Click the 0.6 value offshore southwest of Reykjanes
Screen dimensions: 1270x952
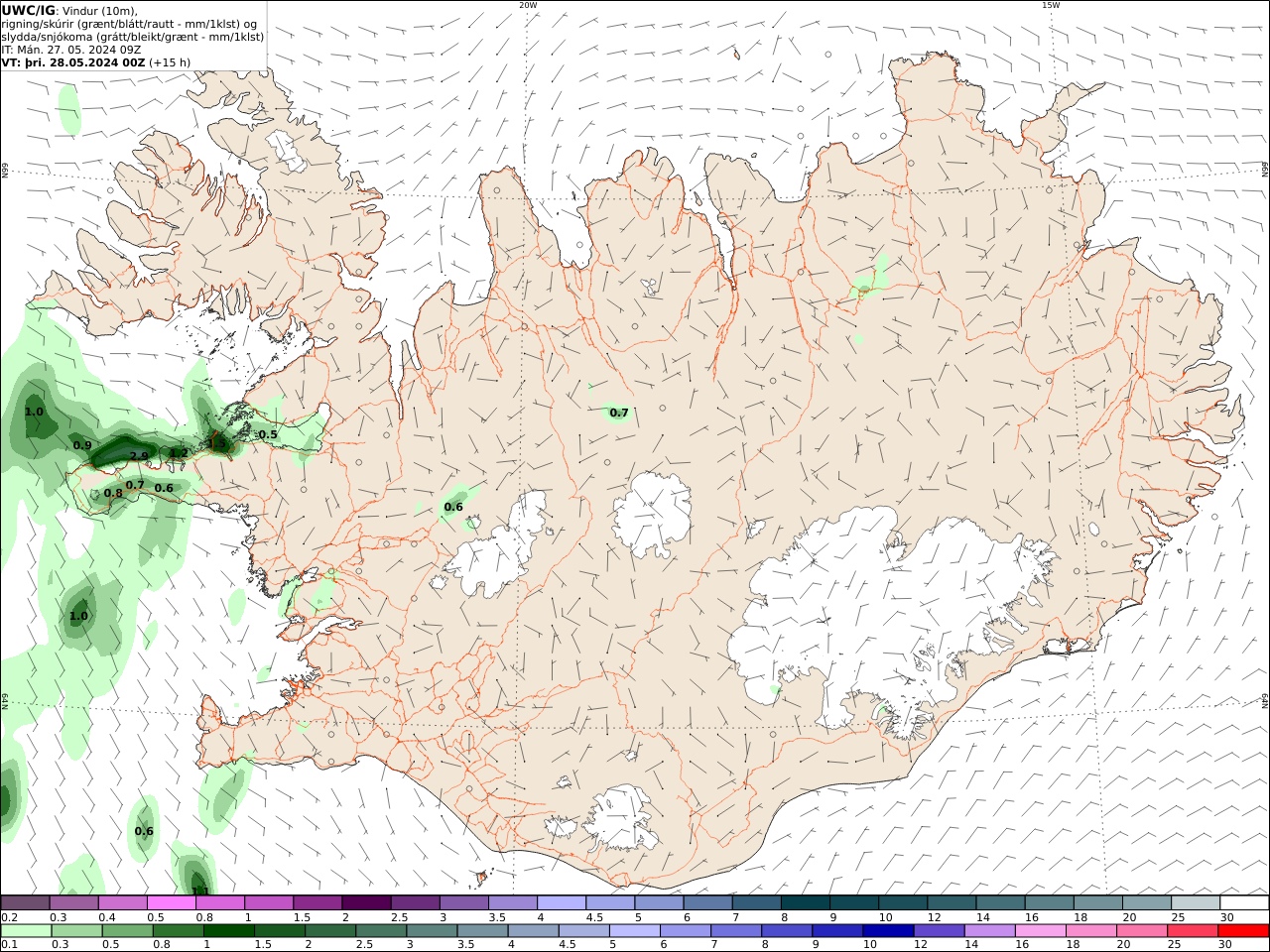[x=144, y=831]
